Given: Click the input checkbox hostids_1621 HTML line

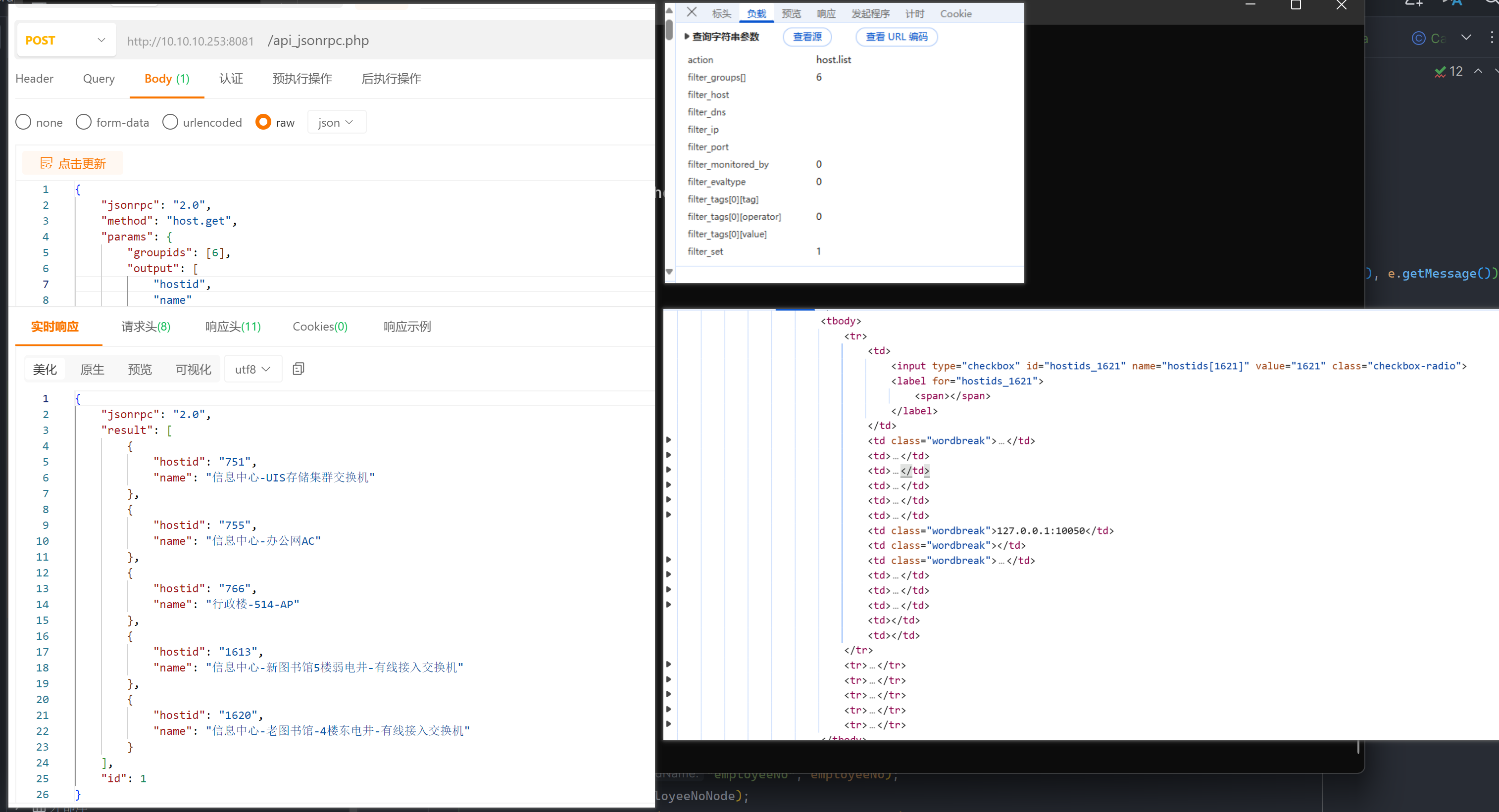Looking at the screenshot, I should (x=1179, y=366).
